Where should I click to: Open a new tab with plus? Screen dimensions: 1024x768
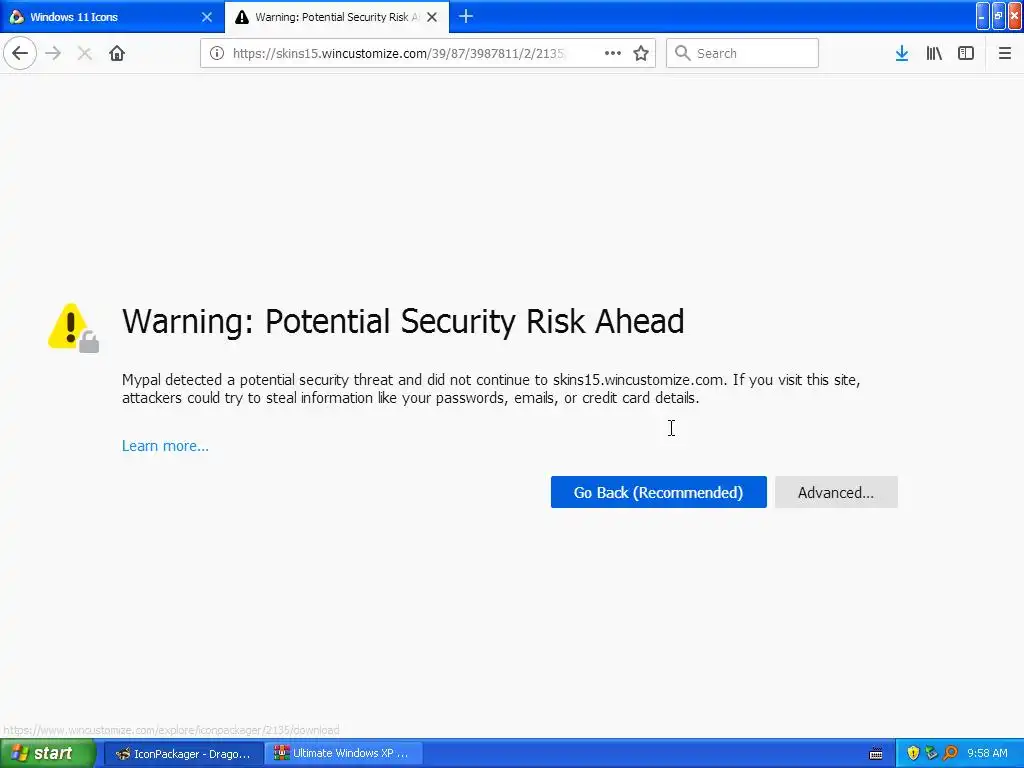click(x=466, y=17)
